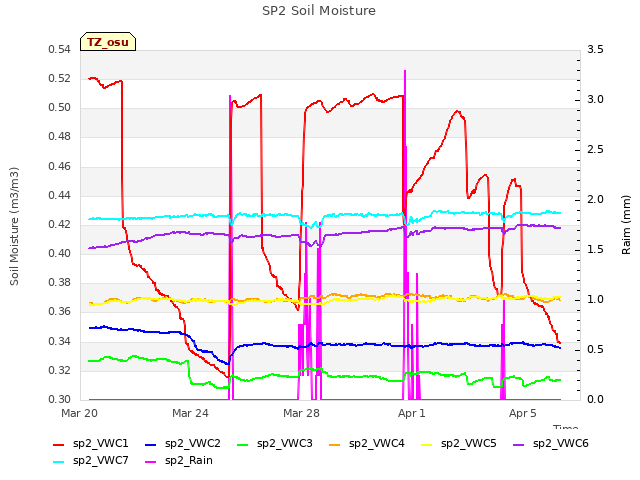640x480 pixels.
Task: Click blue swatch beside sp2_VWC2
Action: pos(151,445)
